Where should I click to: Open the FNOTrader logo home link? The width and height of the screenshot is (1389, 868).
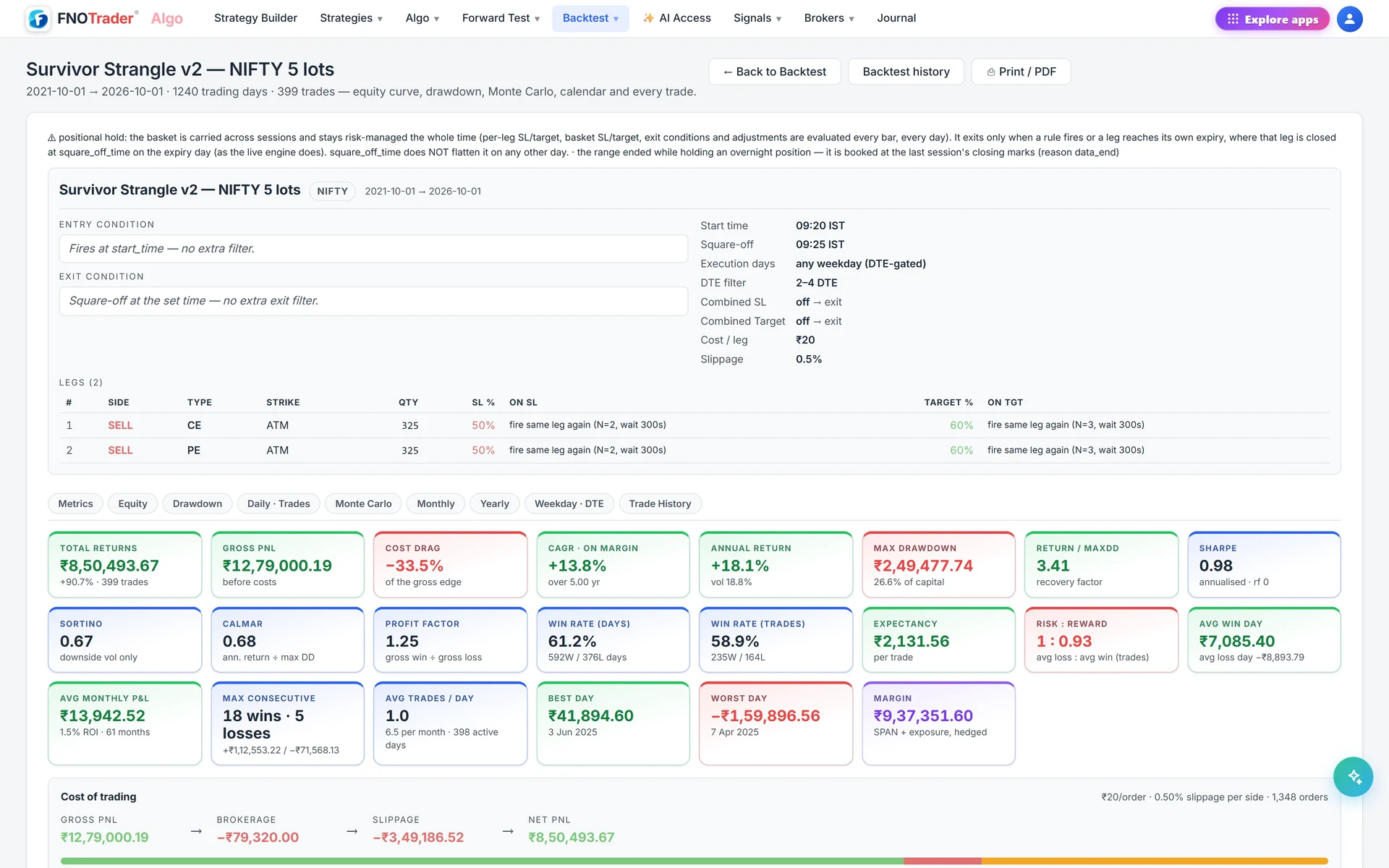[x=104, y=19]
